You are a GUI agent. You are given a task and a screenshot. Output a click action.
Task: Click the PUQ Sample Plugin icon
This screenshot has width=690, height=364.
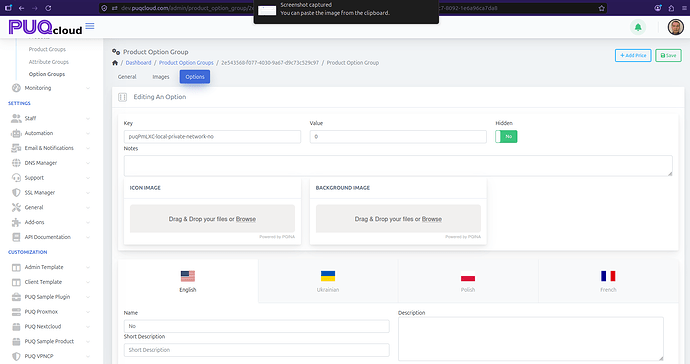[16, 297]
